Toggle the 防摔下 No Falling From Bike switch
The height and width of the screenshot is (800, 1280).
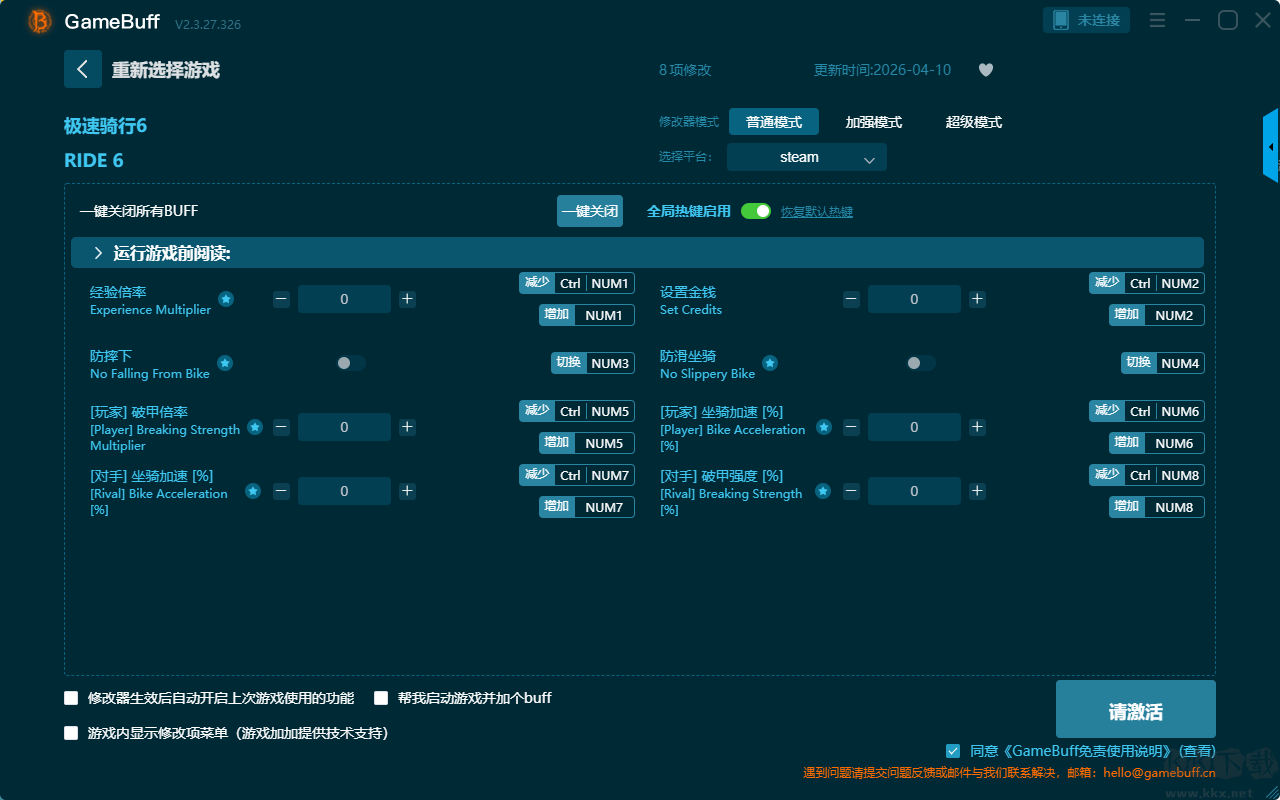click(x=351, y=363)
